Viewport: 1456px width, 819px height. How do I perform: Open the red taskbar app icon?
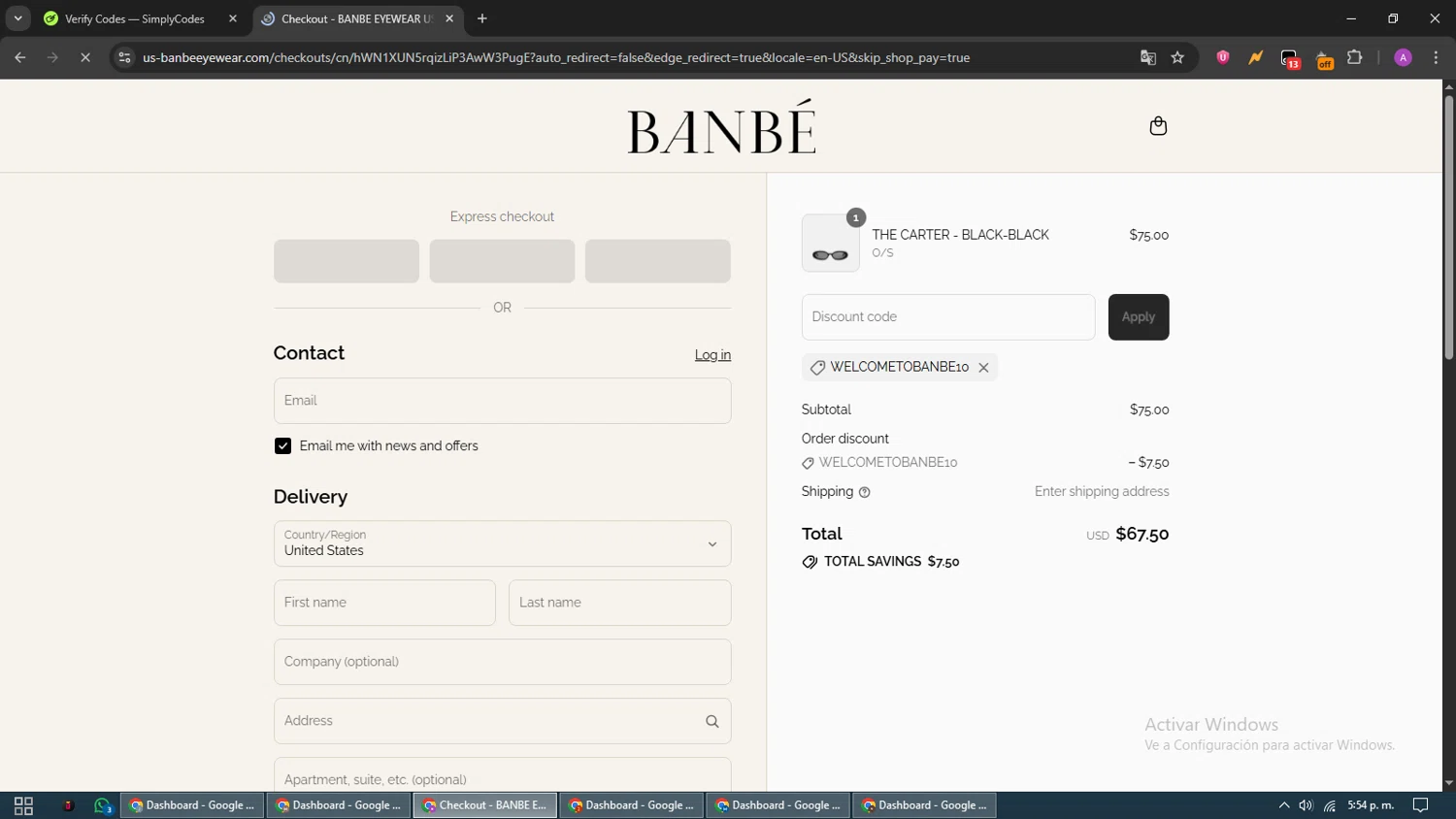(68, 805)
